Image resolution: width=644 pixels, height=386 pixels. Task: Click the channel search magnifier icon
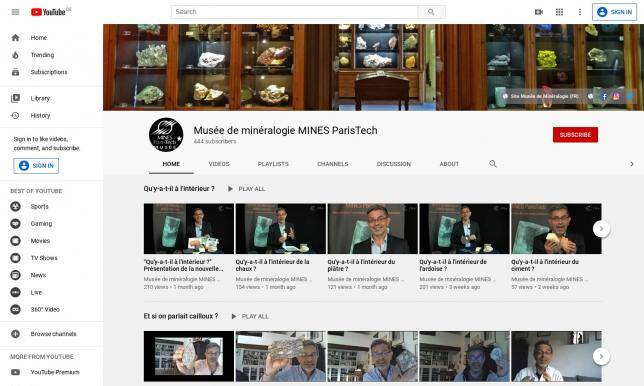[493, 164]
